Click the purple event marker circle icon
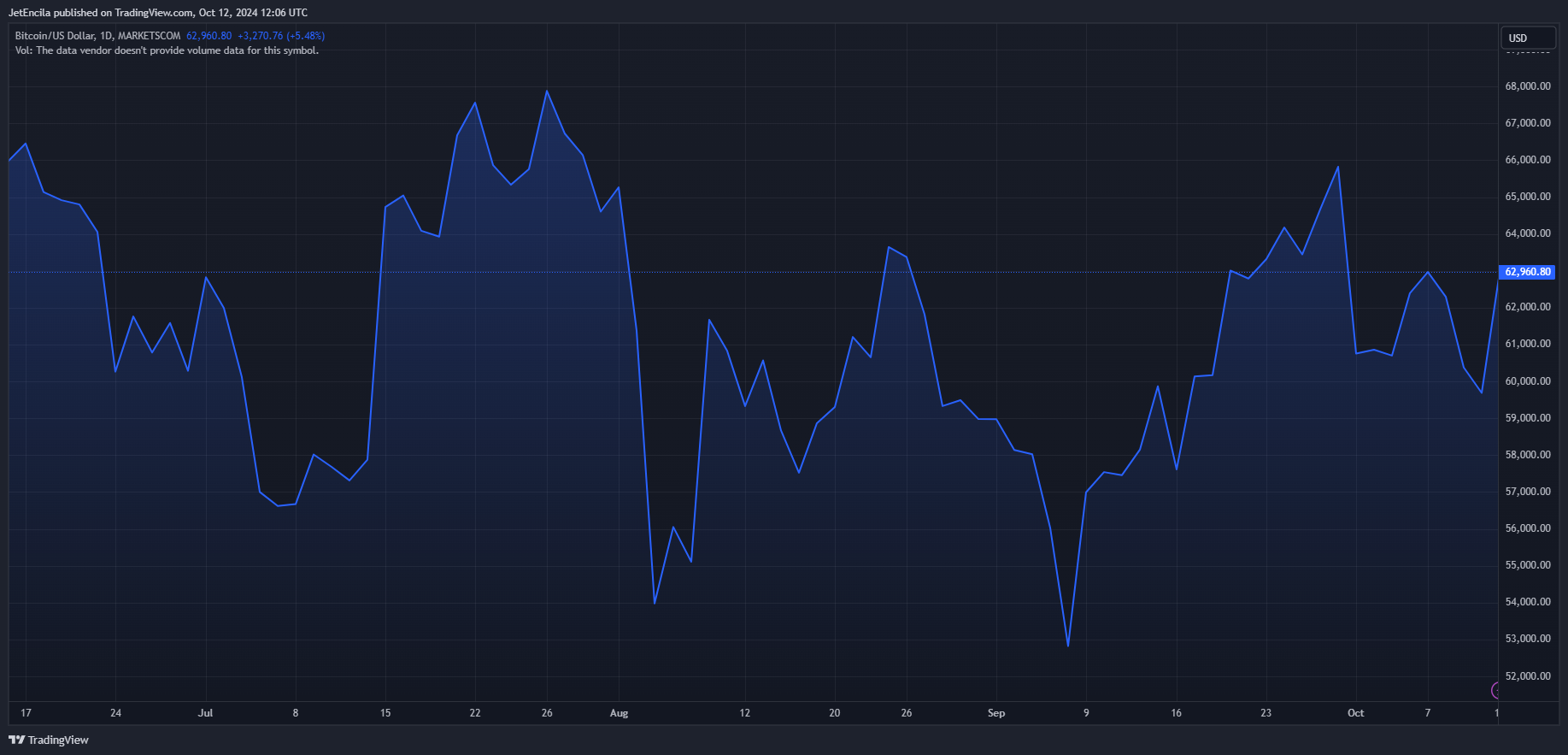The image size is (1568, 755). [1495, 690]
